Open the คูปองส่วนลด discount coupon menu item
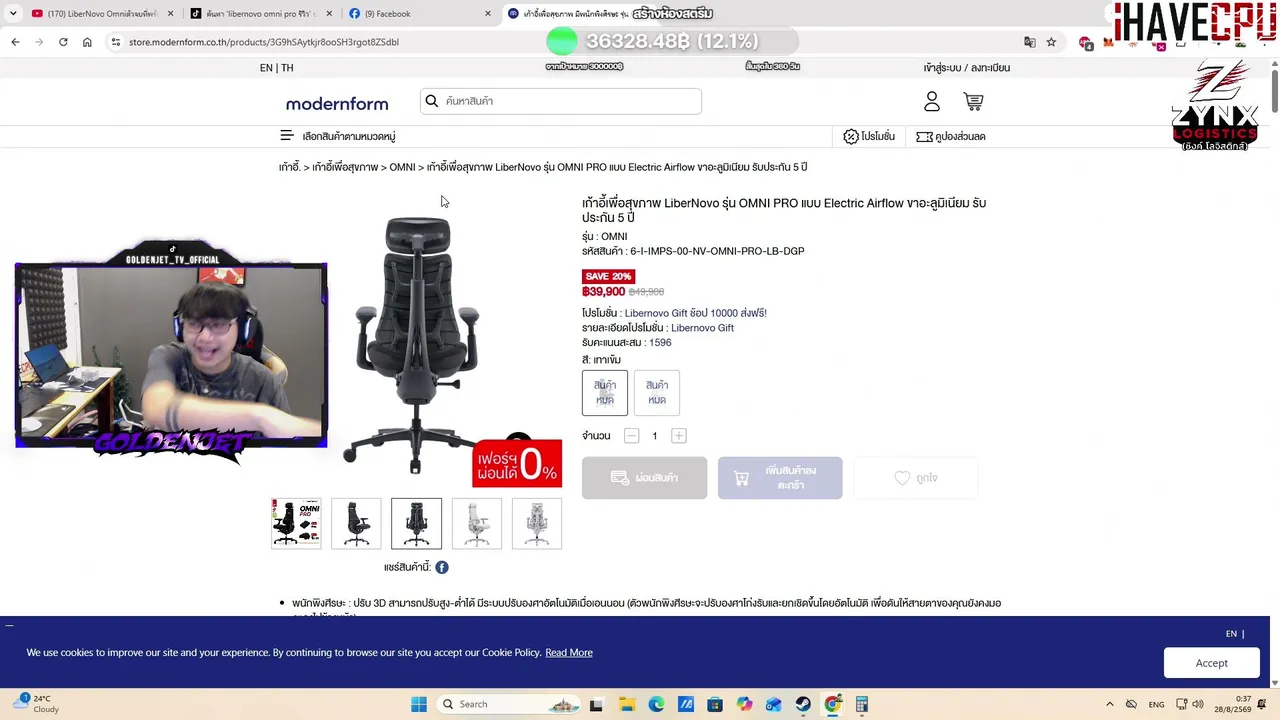The image size is (1280, 720). [x=951, y=136]
